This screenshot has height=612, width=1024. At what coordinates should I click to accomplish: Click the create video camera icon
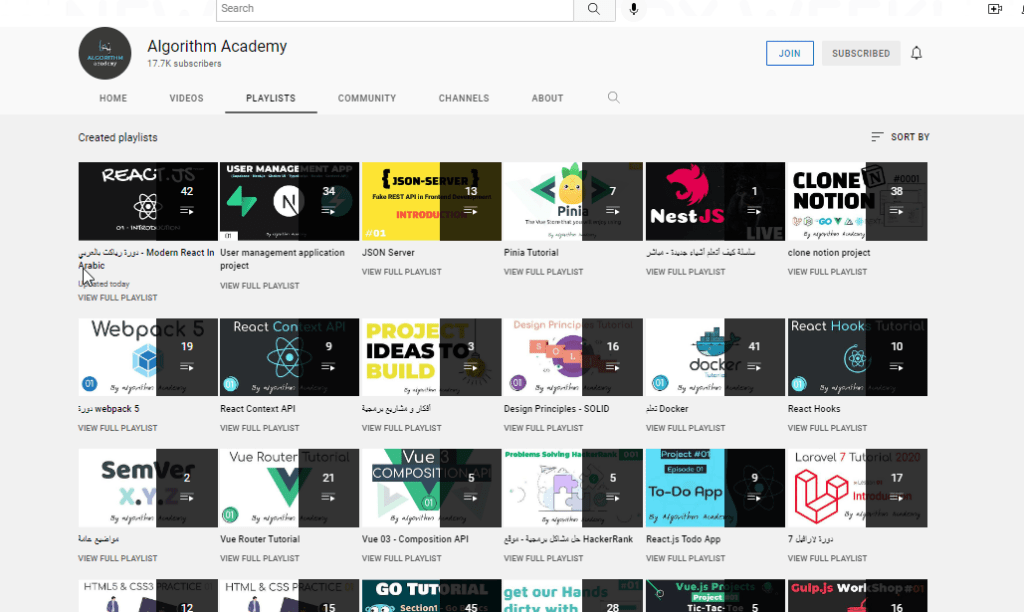click(994, 9)
